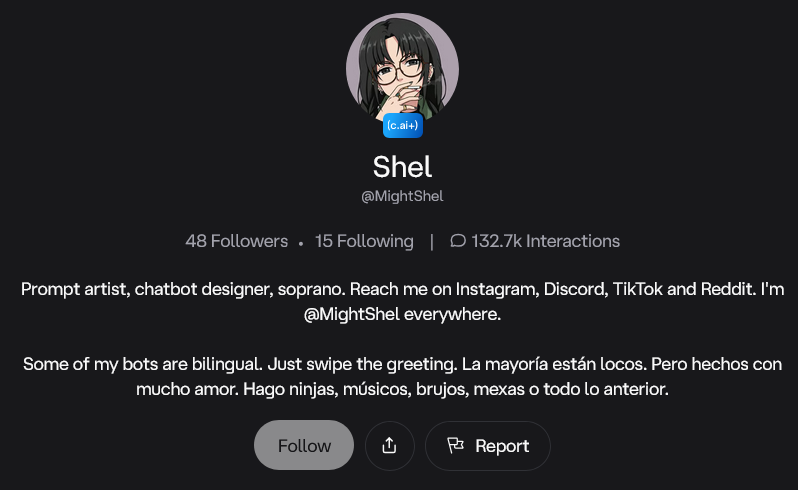Open the 15 Following list
Screen dimensions: 798x490
(x=364, y=241)
